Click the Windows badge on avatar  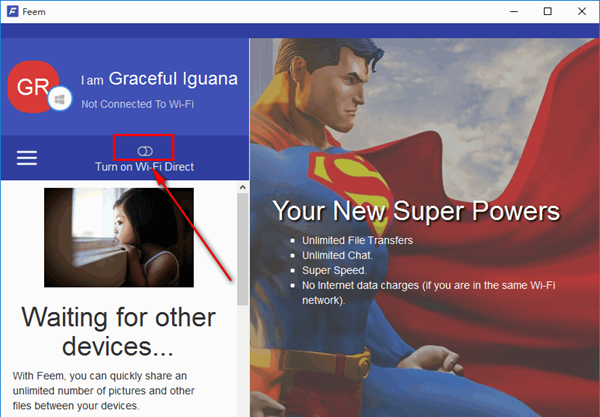60,99
